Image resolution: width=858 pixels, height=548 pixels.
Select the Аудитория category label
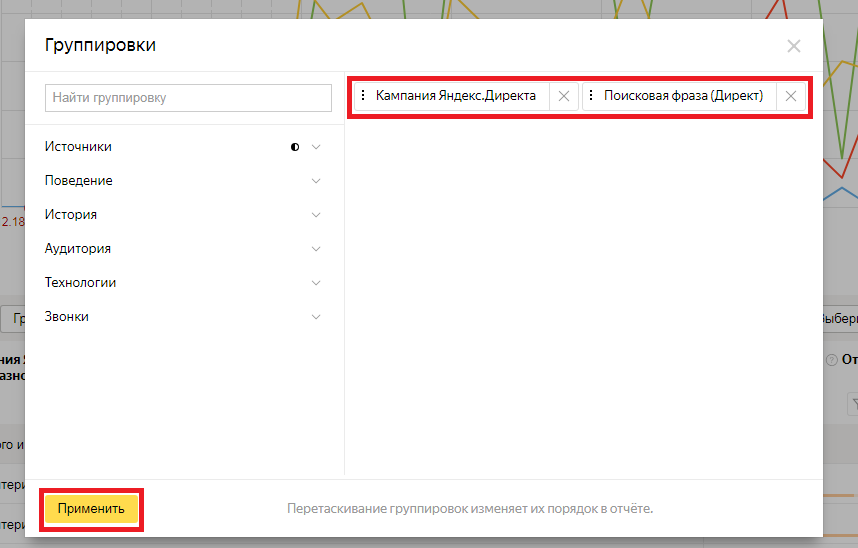pos(78,249)
